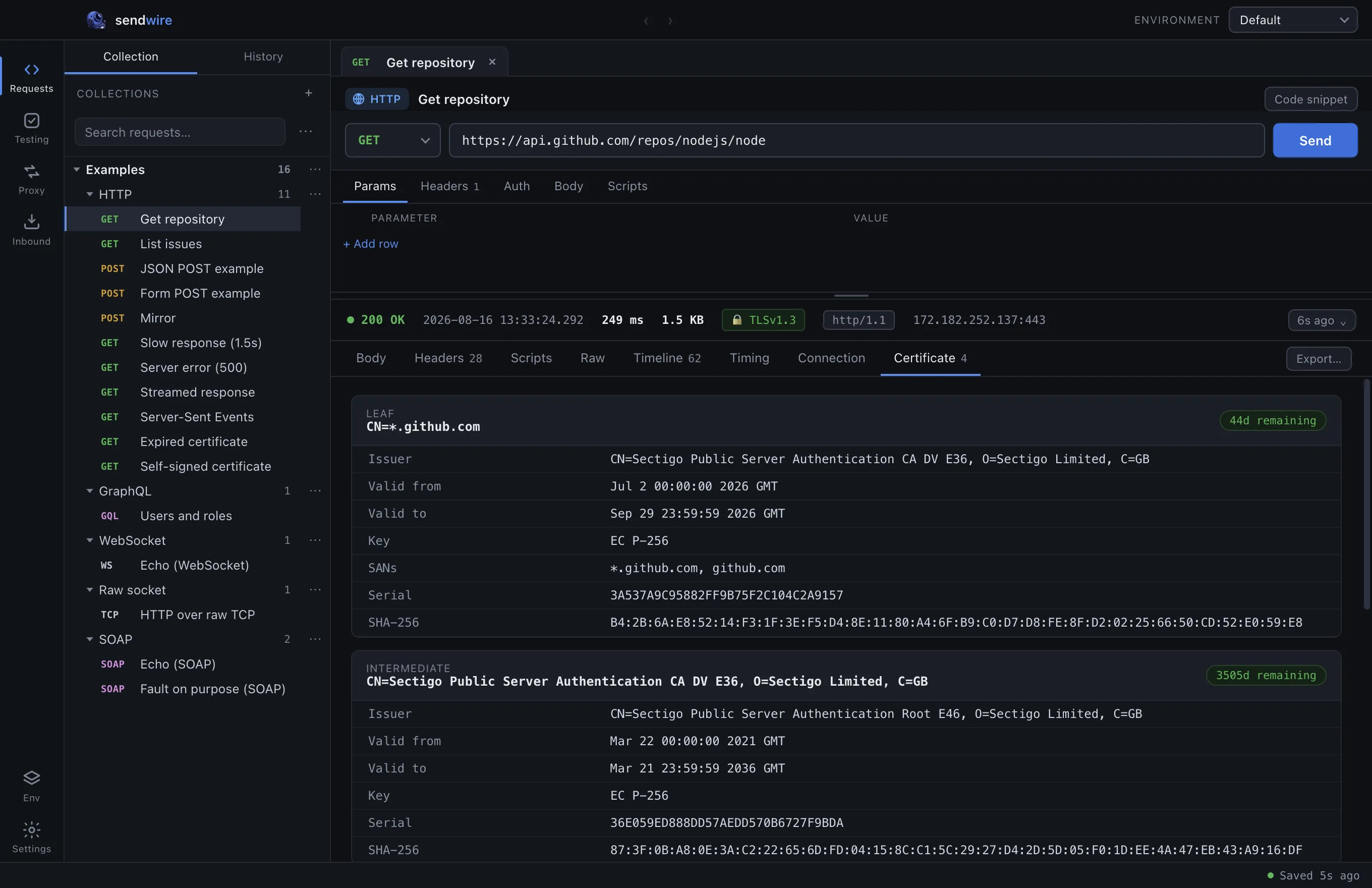Viewport: 1372px width, 888px height.
Task: Click the request-response pane splitter handle
Action: (851, 295)
